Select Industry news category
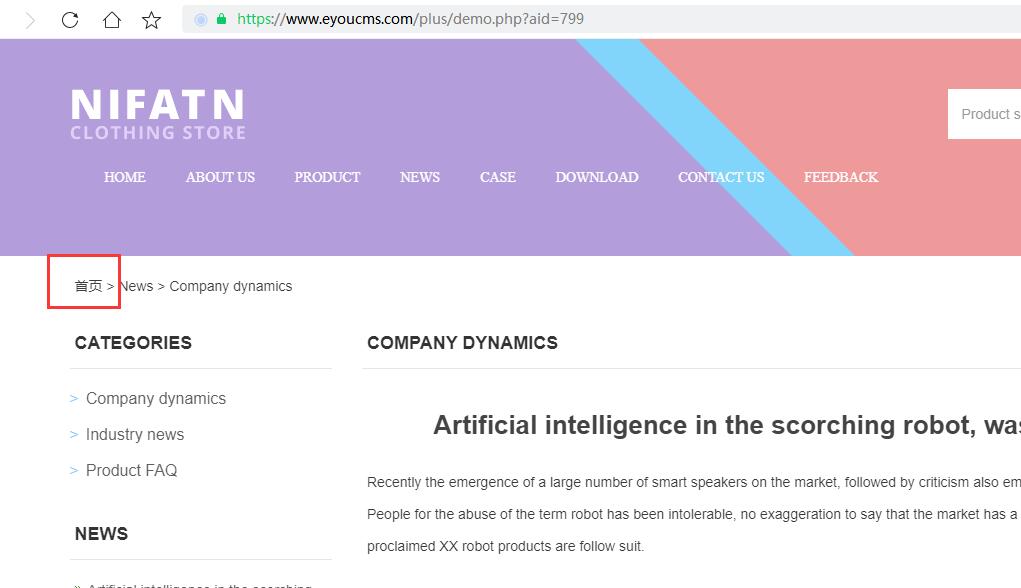The width and height of the screenshot is (1021, 588). pyautogui.click(x=135, y=434)
